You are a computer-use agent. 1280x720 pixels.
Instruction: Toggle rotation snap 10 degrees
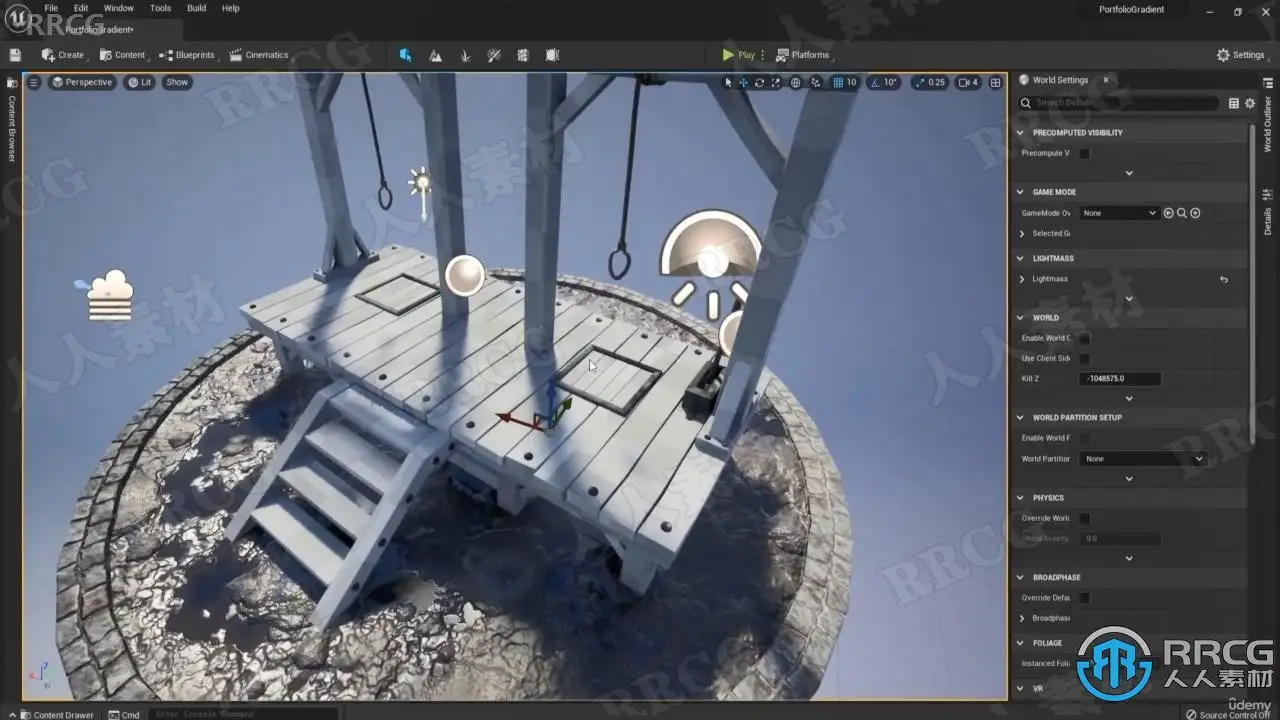click(x=884, y=82)
